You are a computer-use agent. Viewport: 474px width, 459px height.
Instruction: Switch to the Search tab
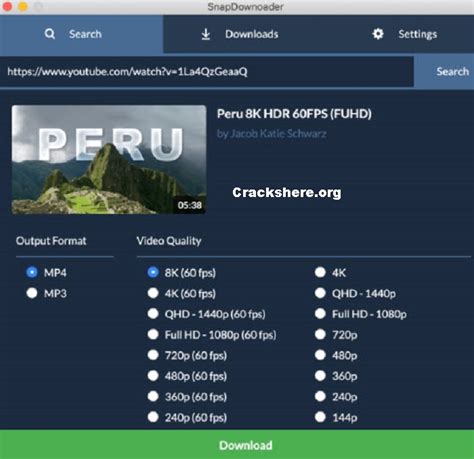click(82, 34)
